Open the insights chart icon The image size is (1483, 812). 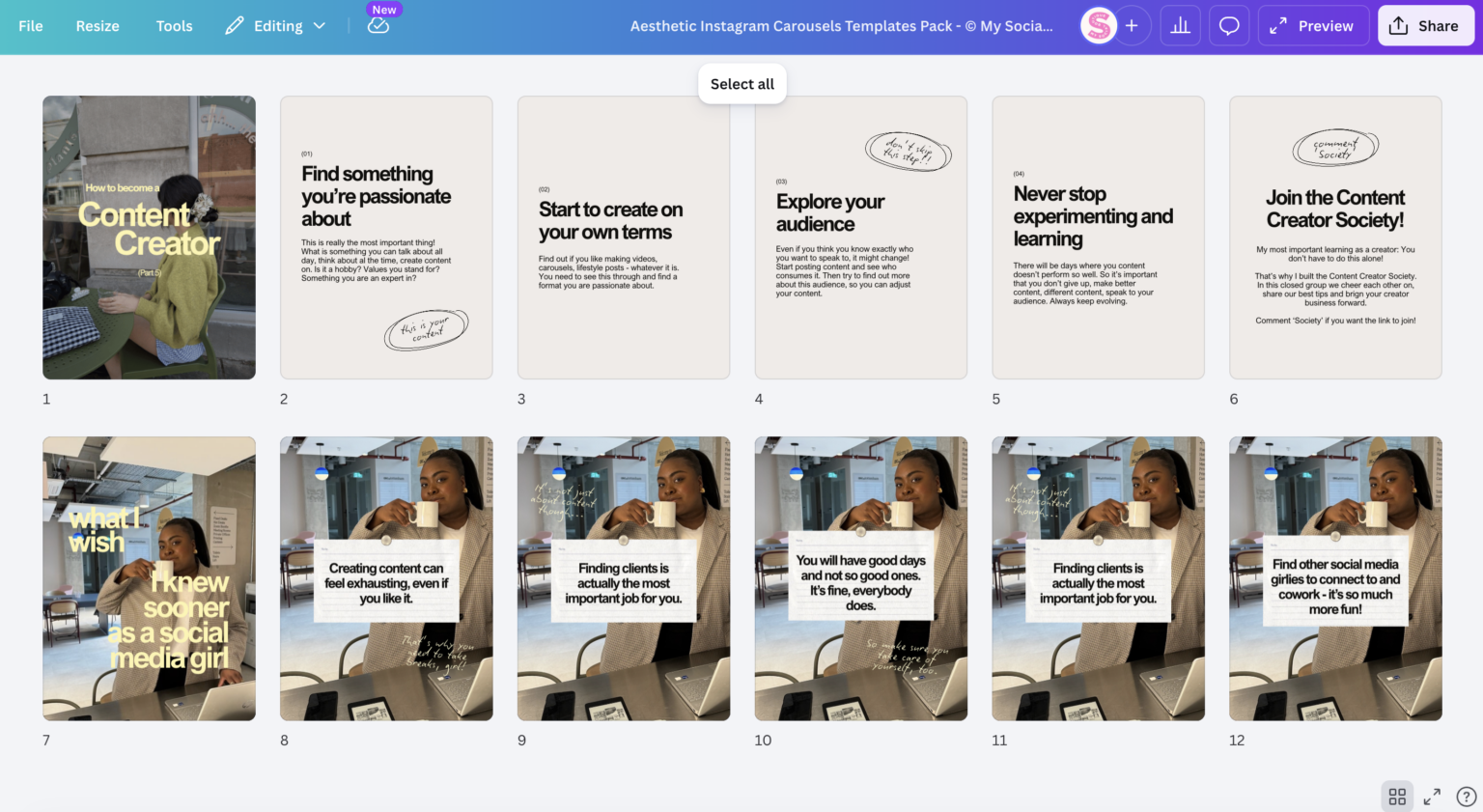click(1180, 25)
